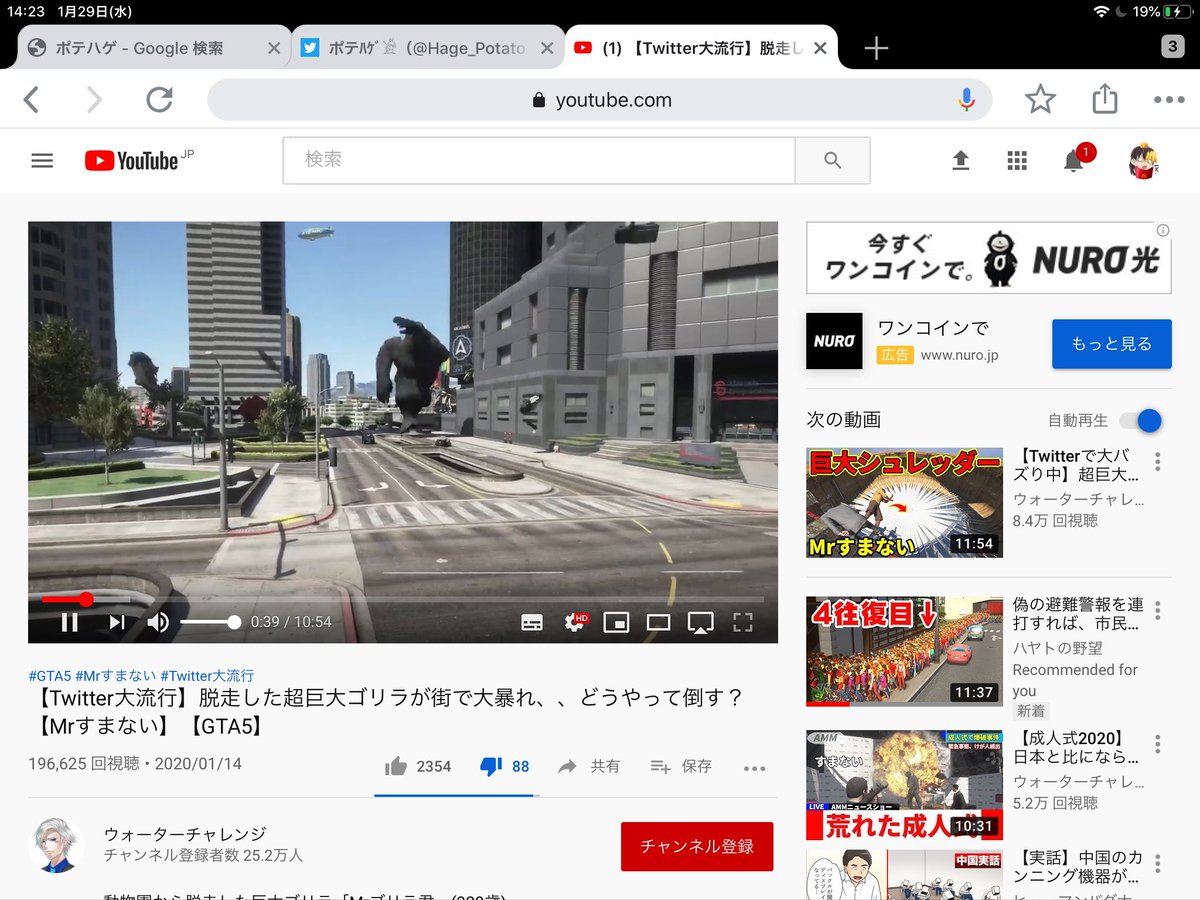The width and height of the screenshot is (1200, 900).
Task: Subscribe with チャンネル登録 button
Action: (697, 846)
